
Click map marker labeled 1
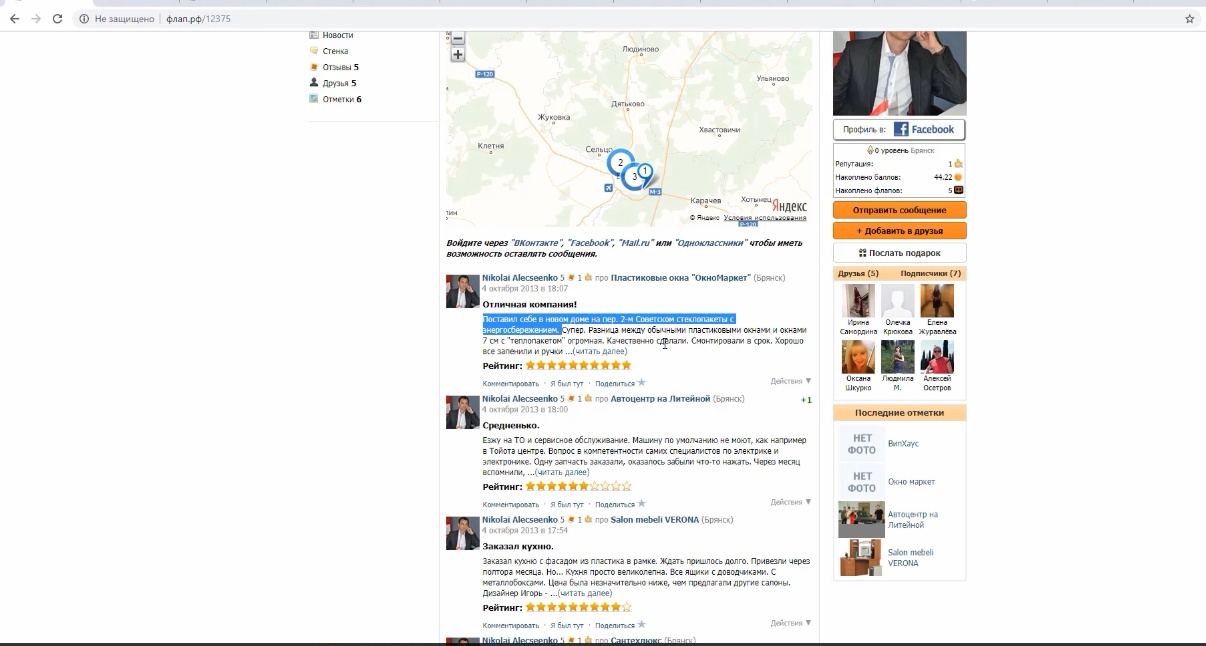click(645, 171)
